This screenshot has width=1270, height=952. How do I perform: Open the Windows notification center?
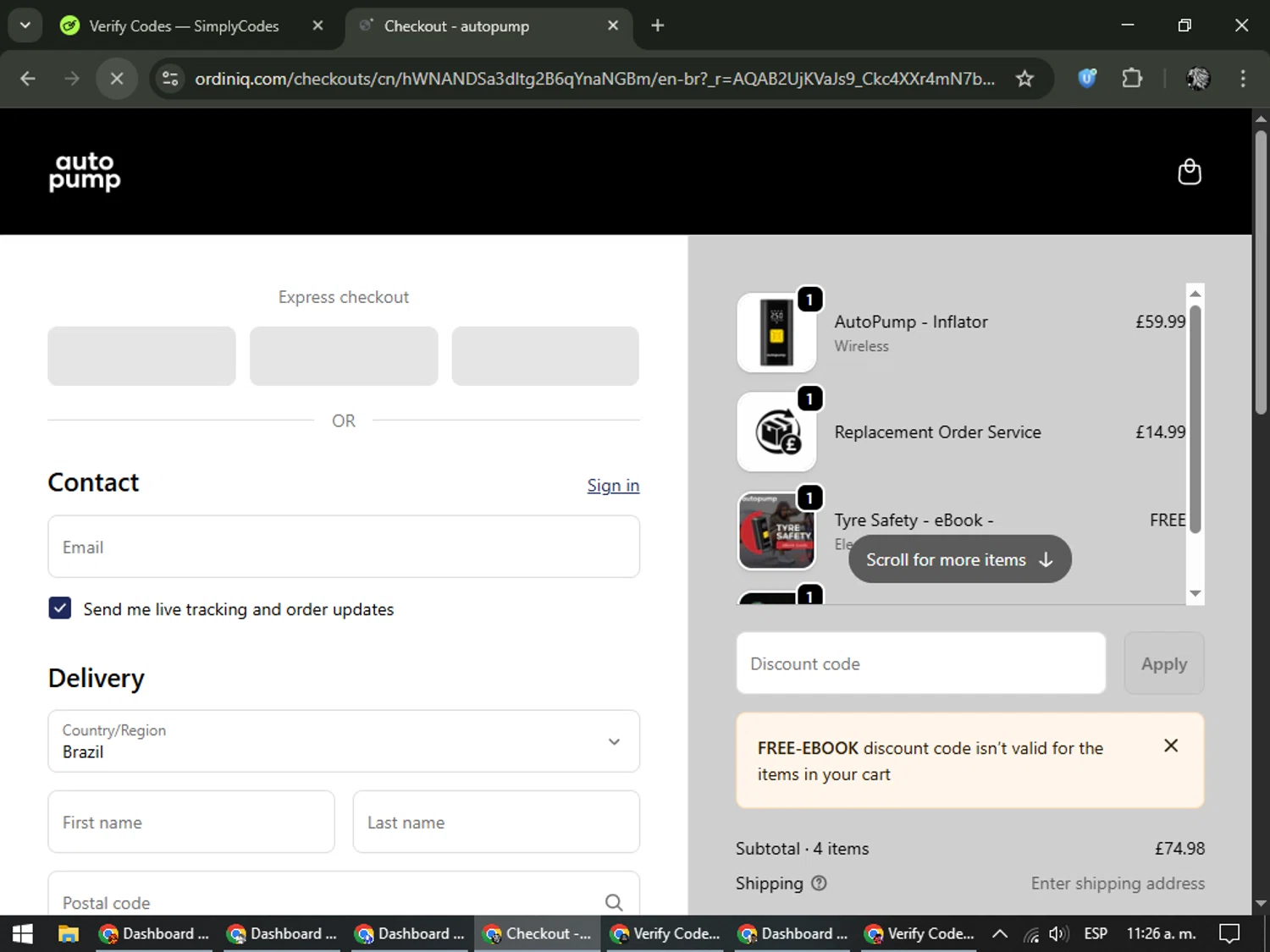coord(1229,933)
